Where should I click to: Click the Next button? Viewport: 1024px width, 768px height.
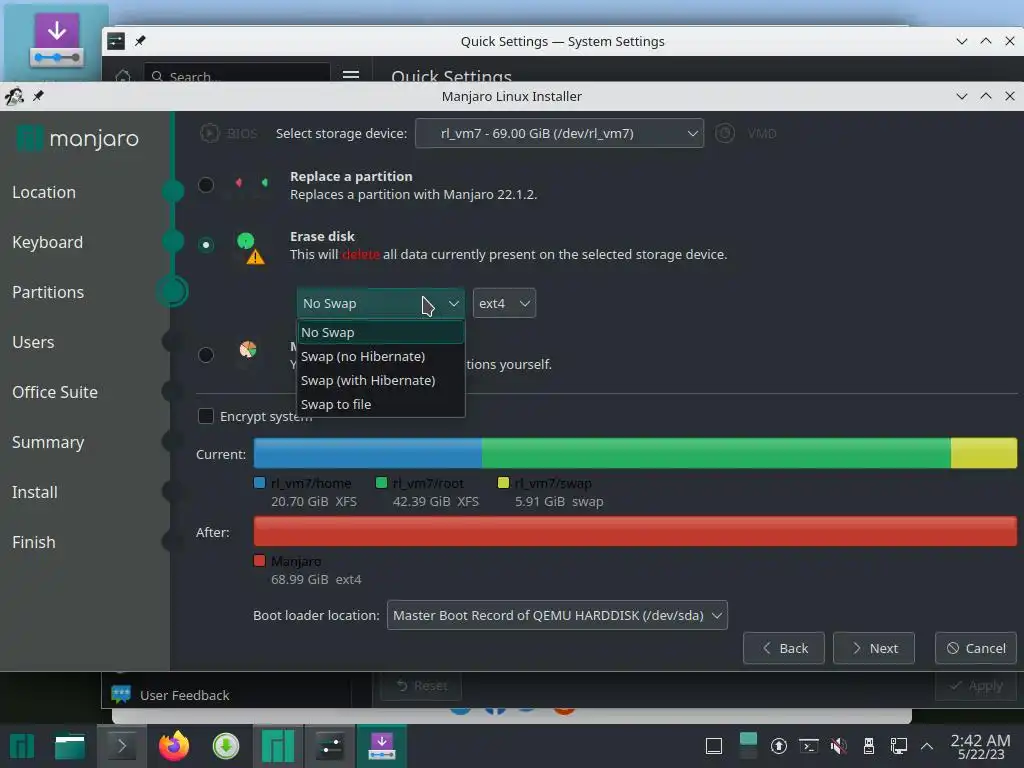coord(874,648)
